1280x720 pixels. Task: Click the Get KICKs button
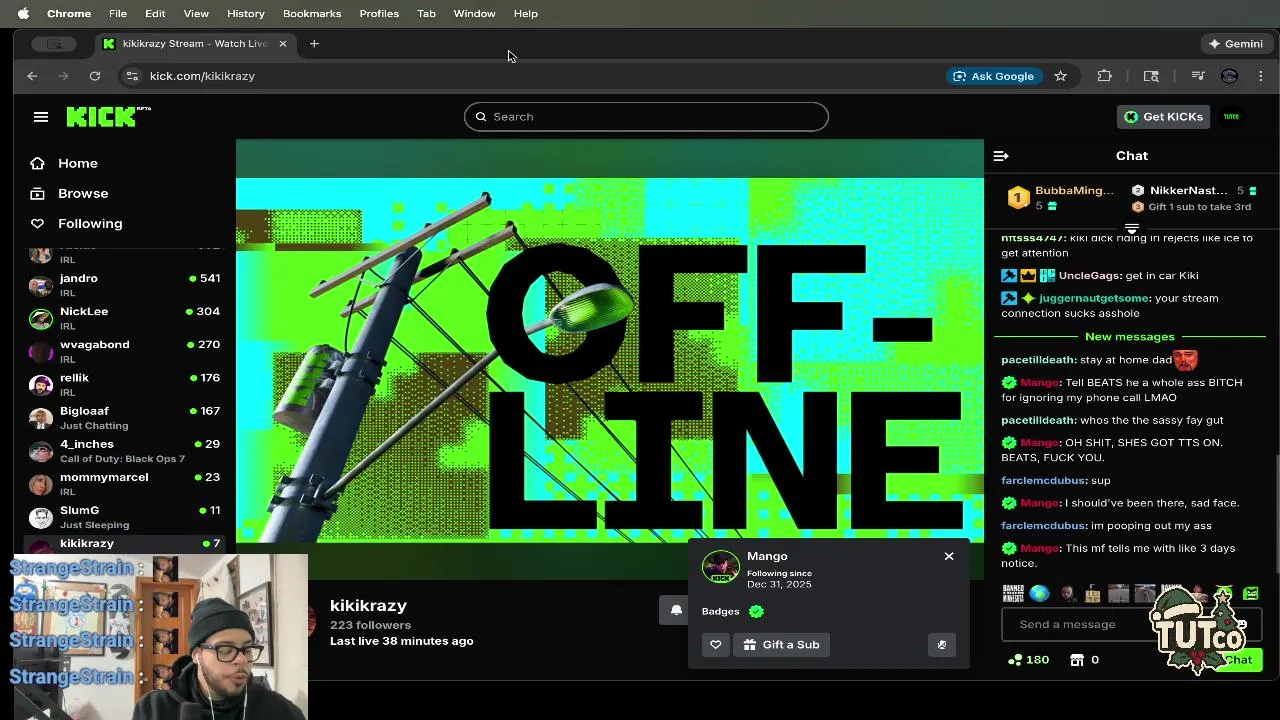tap(1163, 117)
